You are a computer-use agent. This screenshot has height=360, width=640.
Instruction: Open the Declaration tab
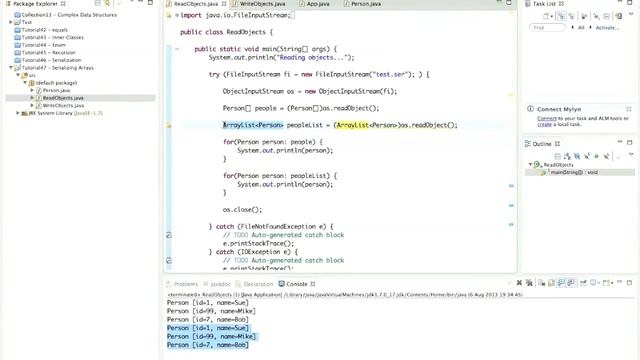point(254,284)
